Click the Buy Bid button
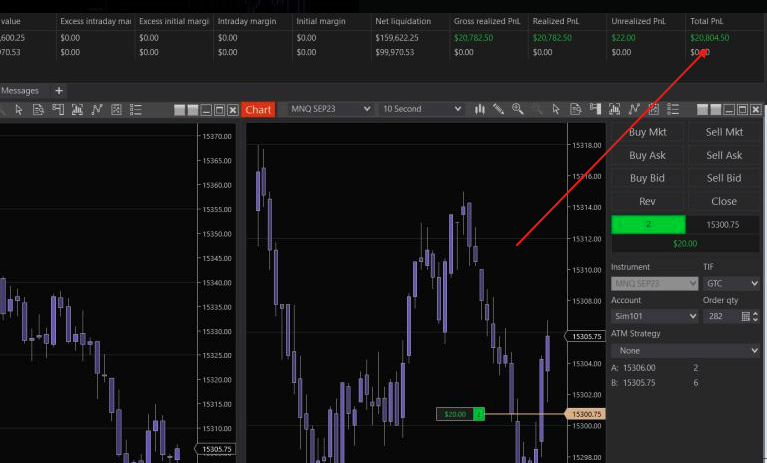767x463 pixels. (647, 178)
